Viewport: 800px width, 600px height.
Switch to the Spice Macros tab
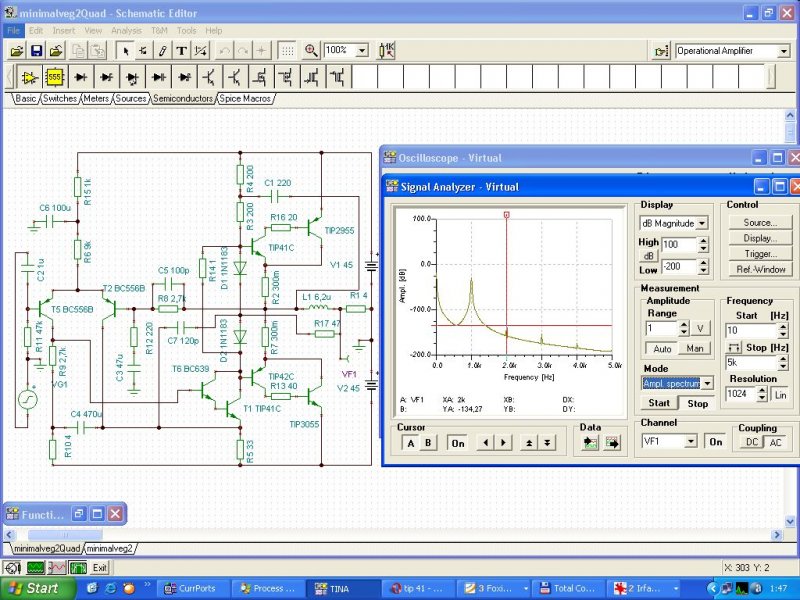pos(245,98)
